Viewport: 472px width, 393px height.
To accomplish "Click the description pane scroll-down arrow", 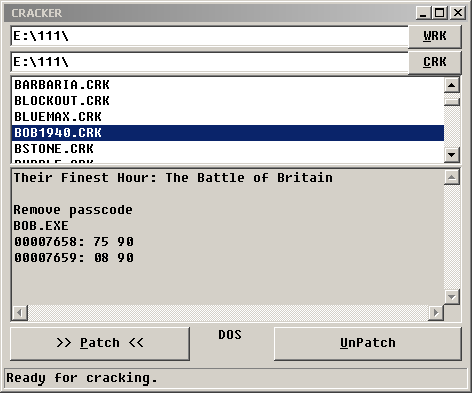I will point(452,297).
